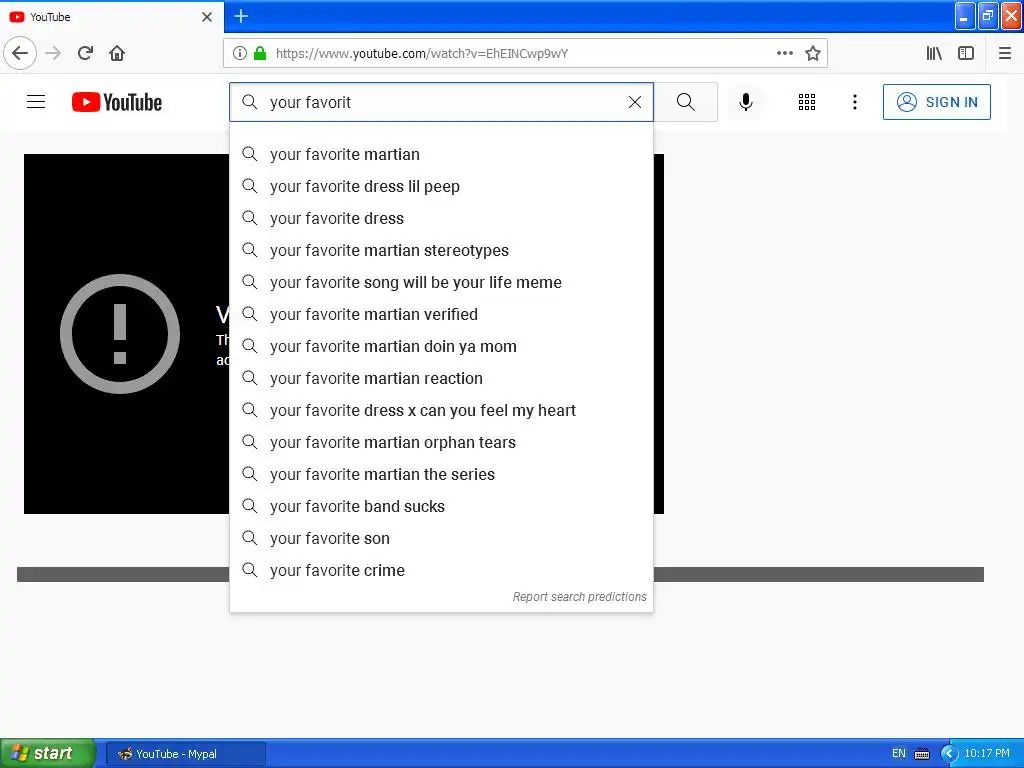Click the EN language indicator in tray
Screen dimensions: 1024x768
click(x=899, y=753)
